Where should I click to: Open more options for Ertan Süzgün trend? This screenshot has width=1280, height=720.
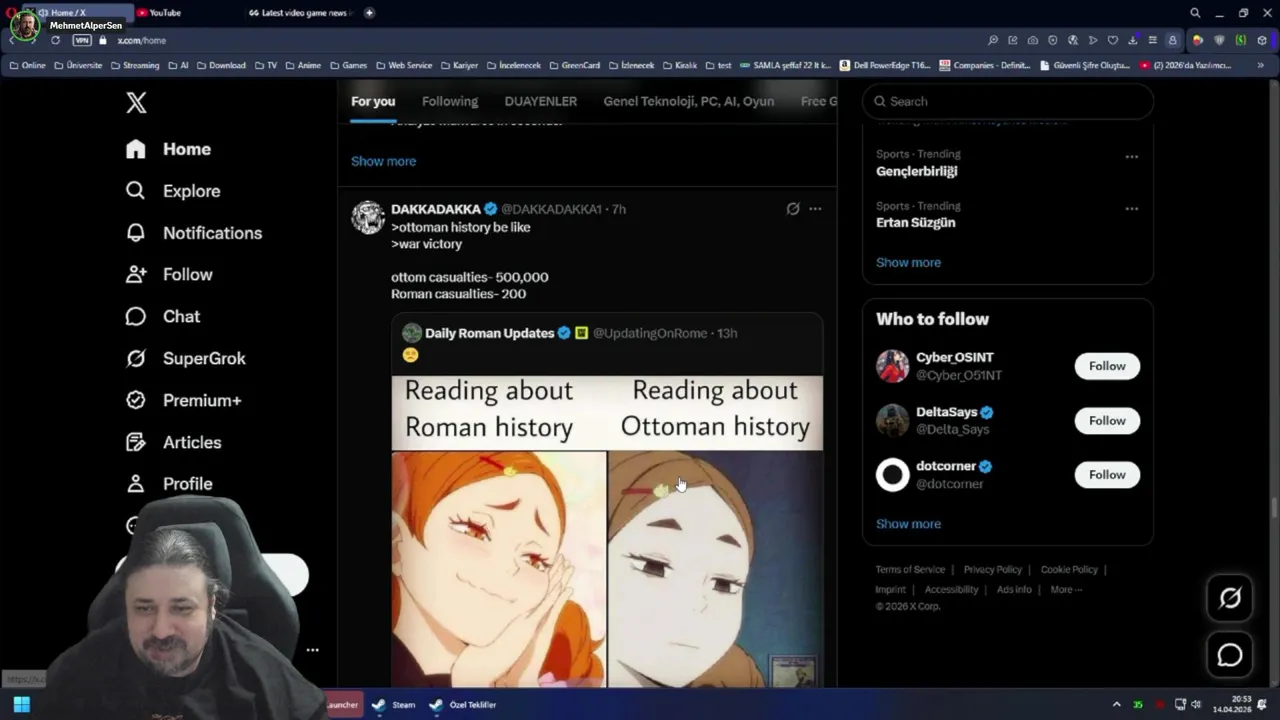1132,209
